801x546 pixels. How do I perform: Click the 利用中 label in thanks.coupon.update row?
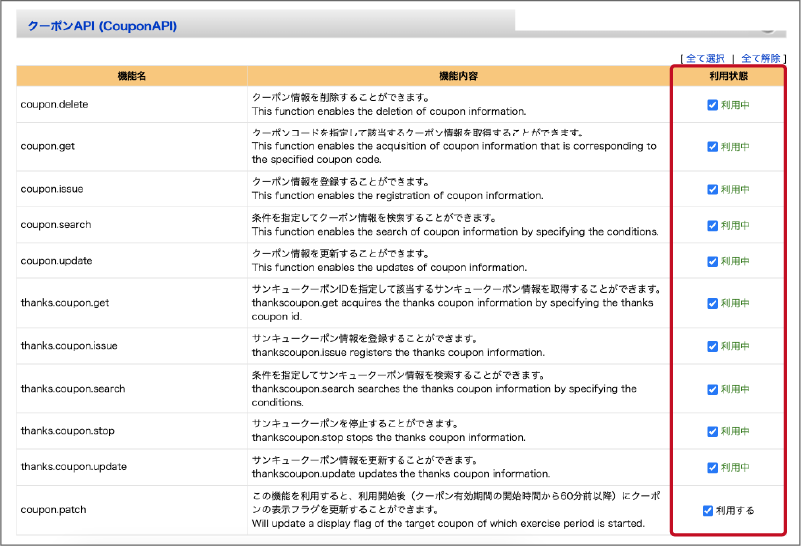735,467
